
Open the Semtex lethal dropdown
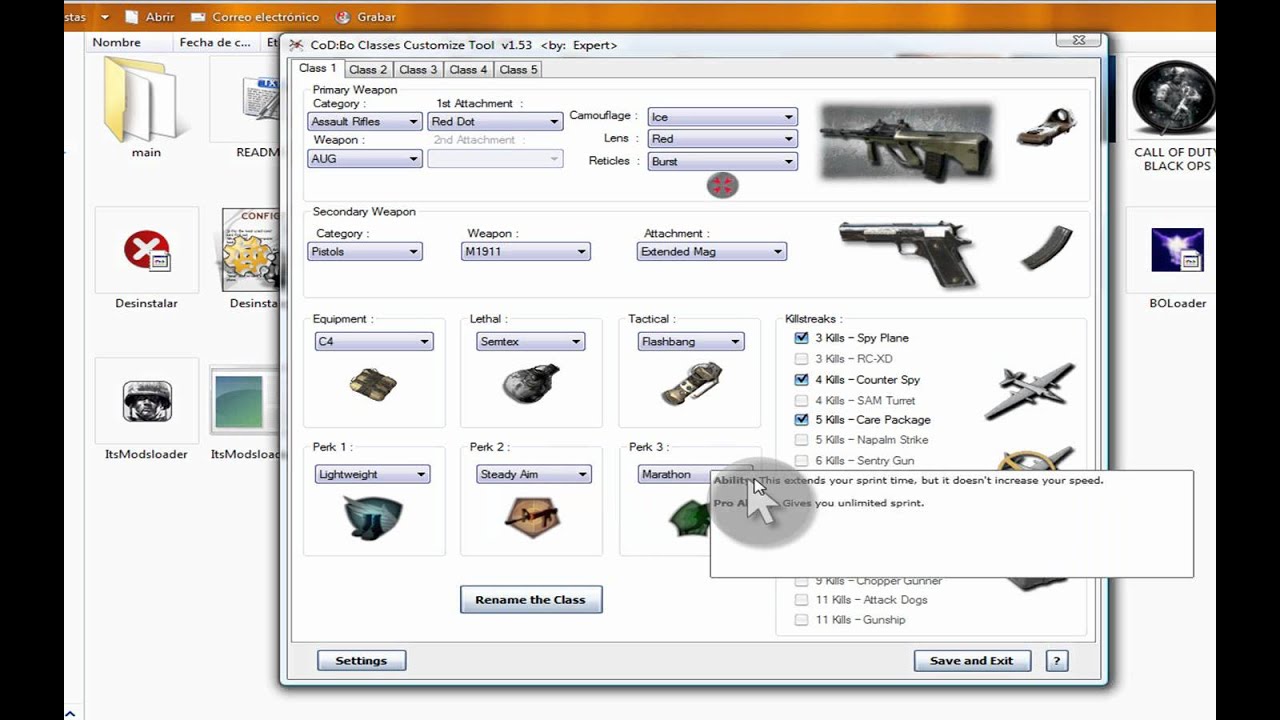pos(531,342)
